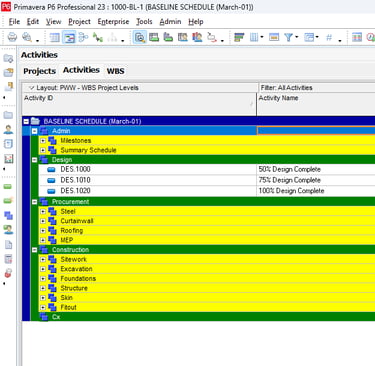The width and height of the screenshot is (375, 366).
Task: Expand the MEP group
Action: 43,240
